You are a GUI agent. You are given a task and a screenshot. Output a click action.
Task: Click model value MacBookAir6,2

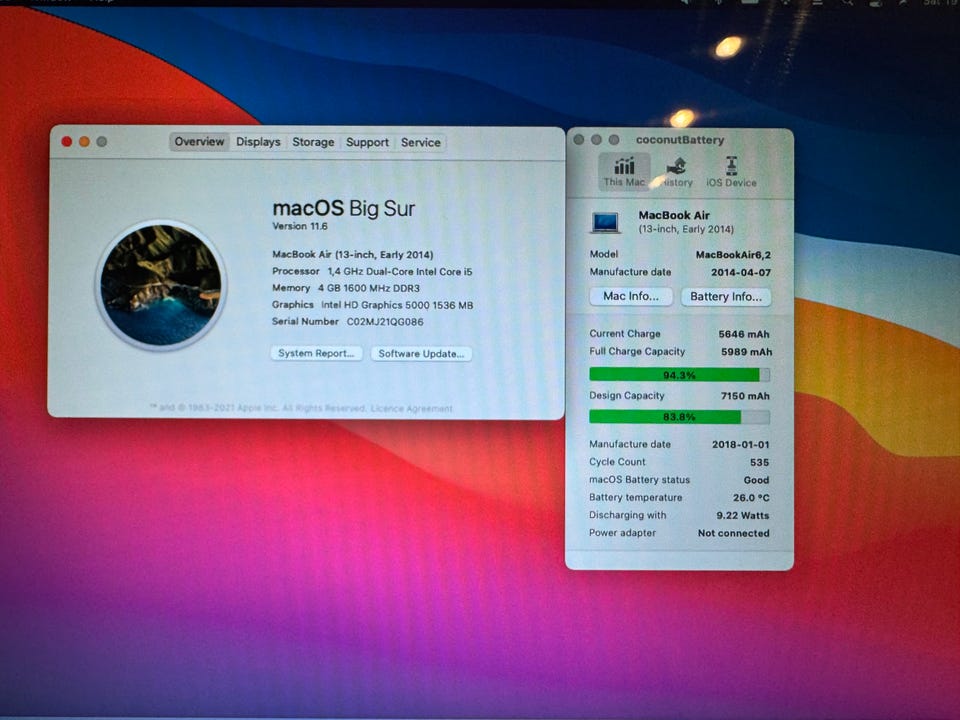[x=733, y=255]
